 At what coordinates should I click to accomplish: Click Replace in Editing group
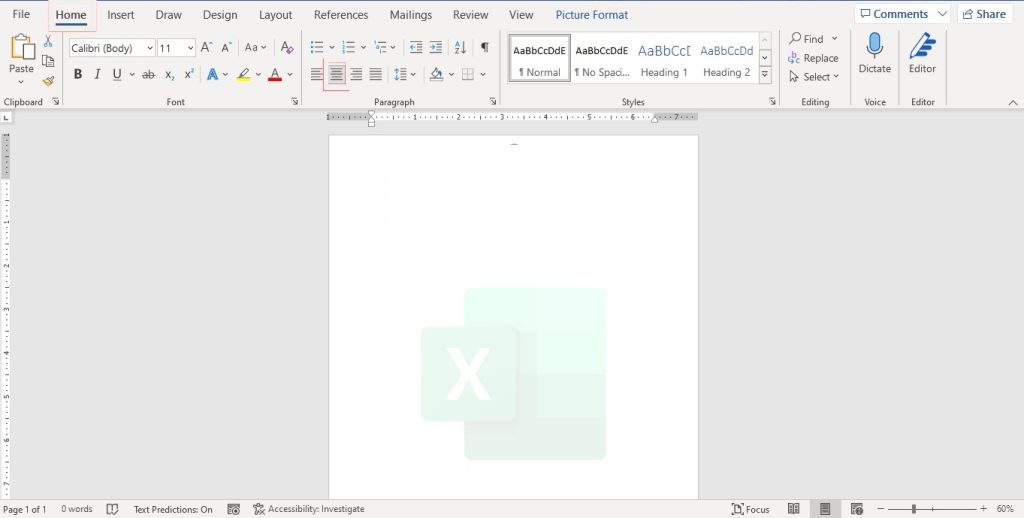coord(813,58)
